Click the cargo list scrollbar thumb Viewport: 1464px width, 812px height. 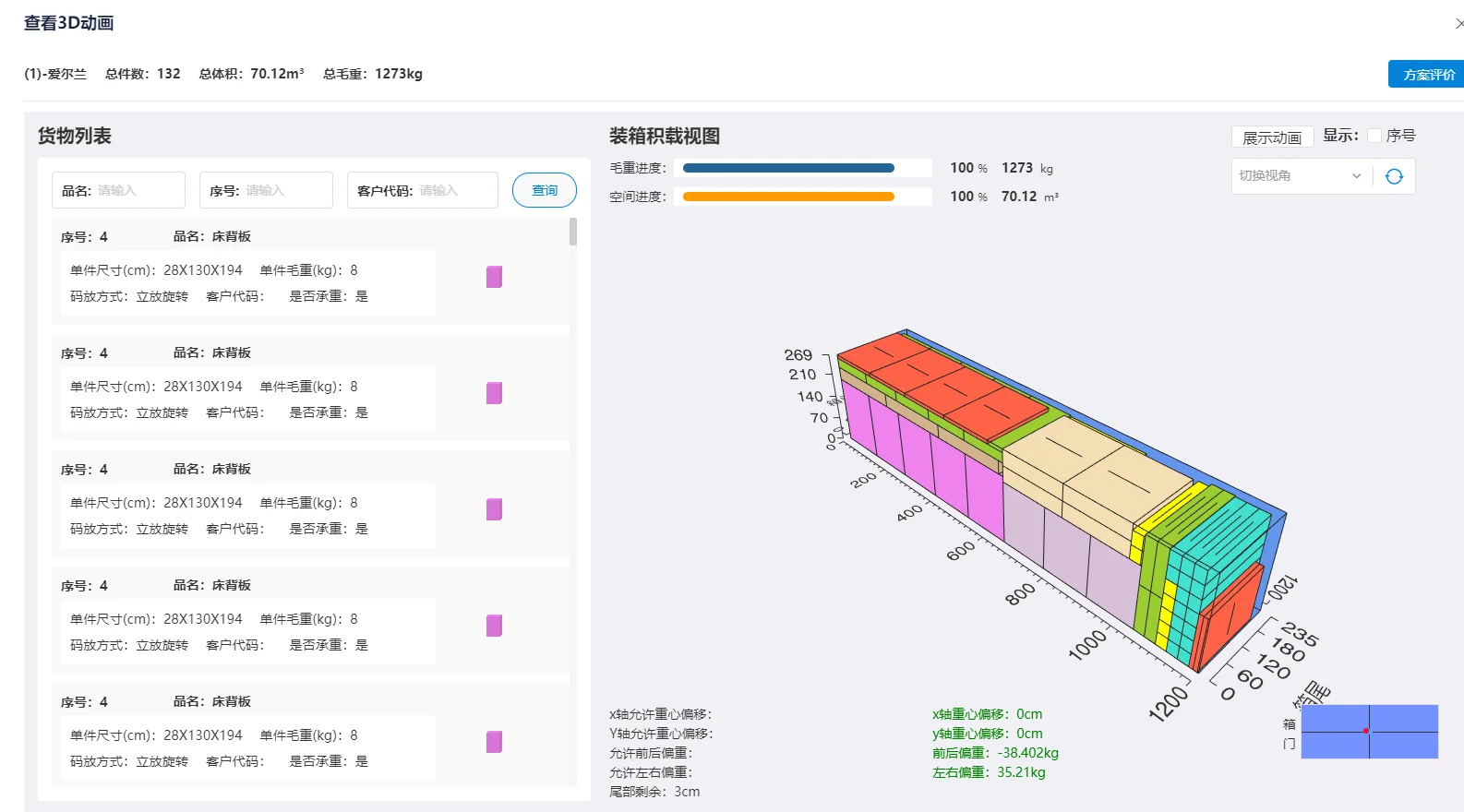(x=573, y=232)
